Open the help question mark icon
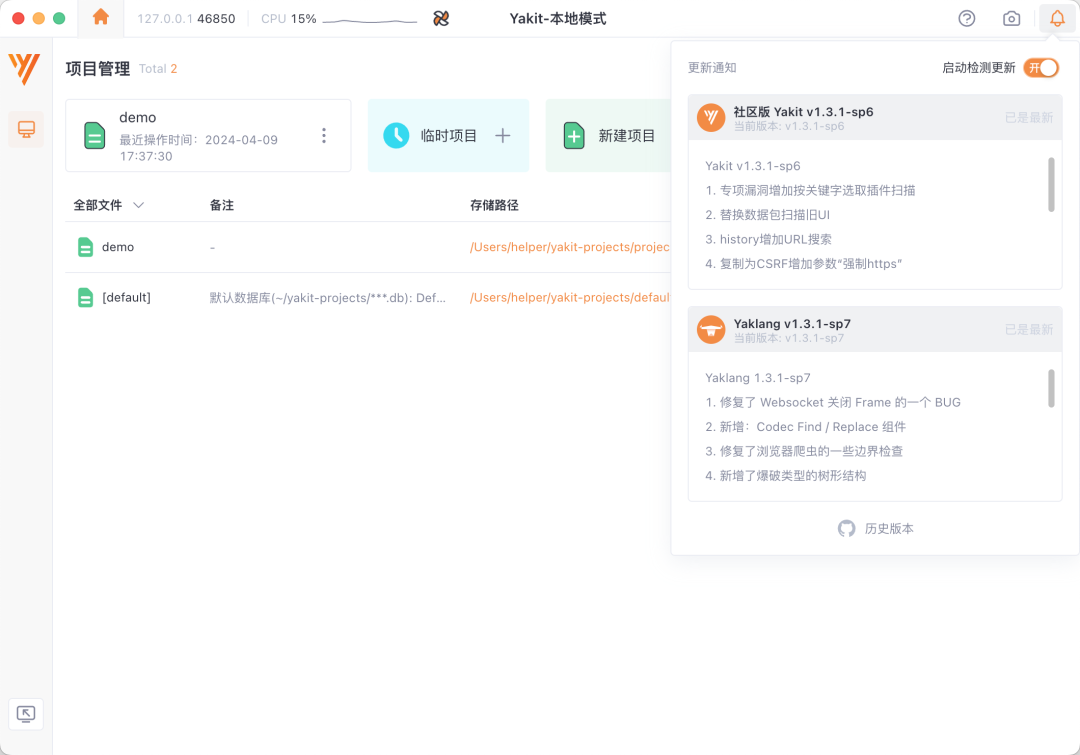This screenshot has height=755, width=1080. tap(966, 19)
